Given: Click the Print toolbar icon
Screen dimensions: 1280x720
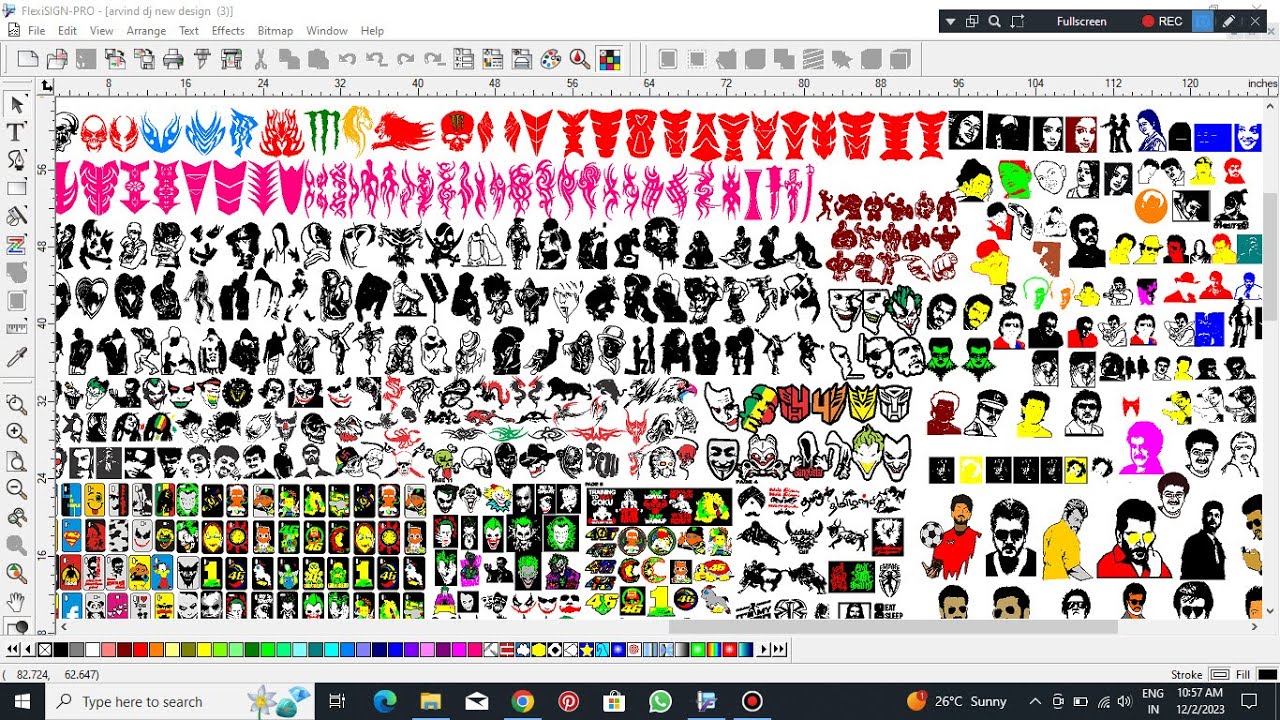Looking at the screenshot, I should (x=173, y=60).
